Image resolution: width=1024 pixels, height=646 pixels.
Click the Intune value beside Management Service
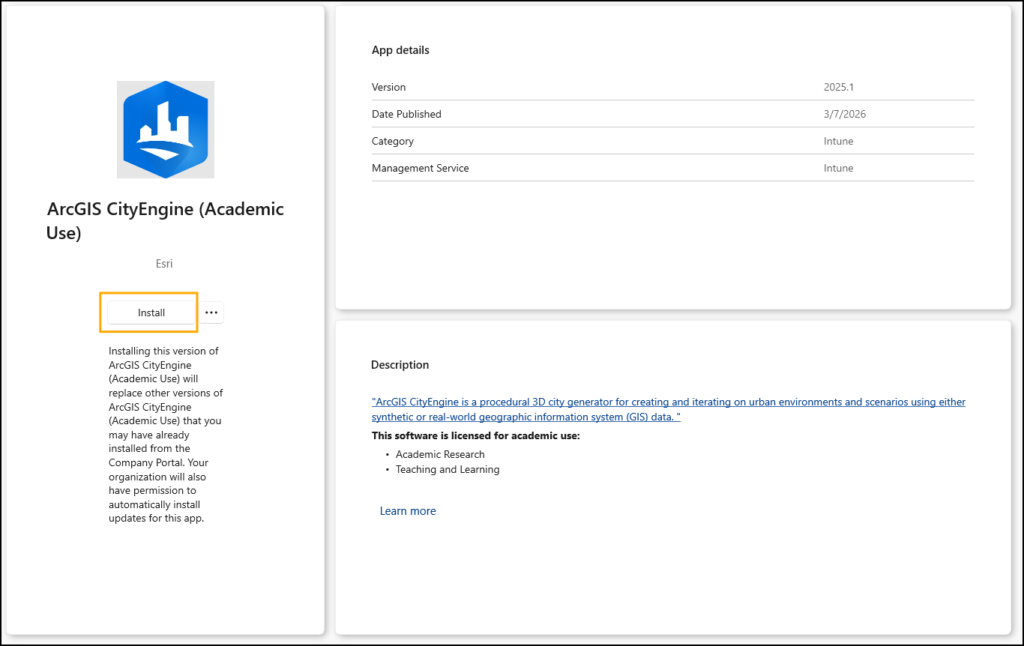click(838, 168)
